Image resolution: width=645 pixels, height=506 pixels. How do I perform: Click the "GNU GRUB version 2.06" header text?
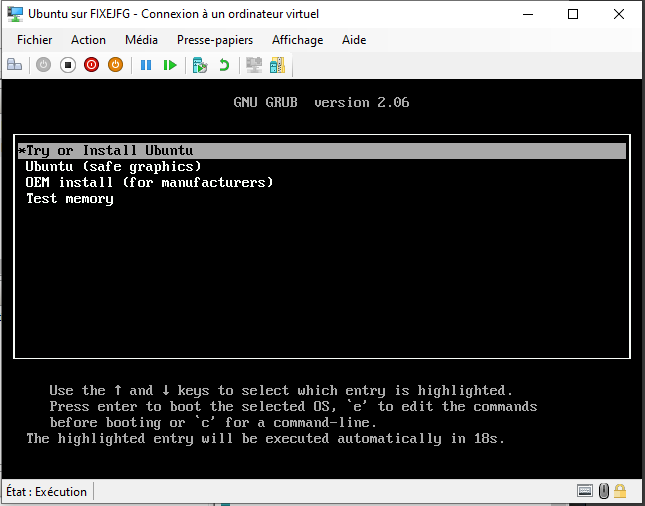[321, 102]
